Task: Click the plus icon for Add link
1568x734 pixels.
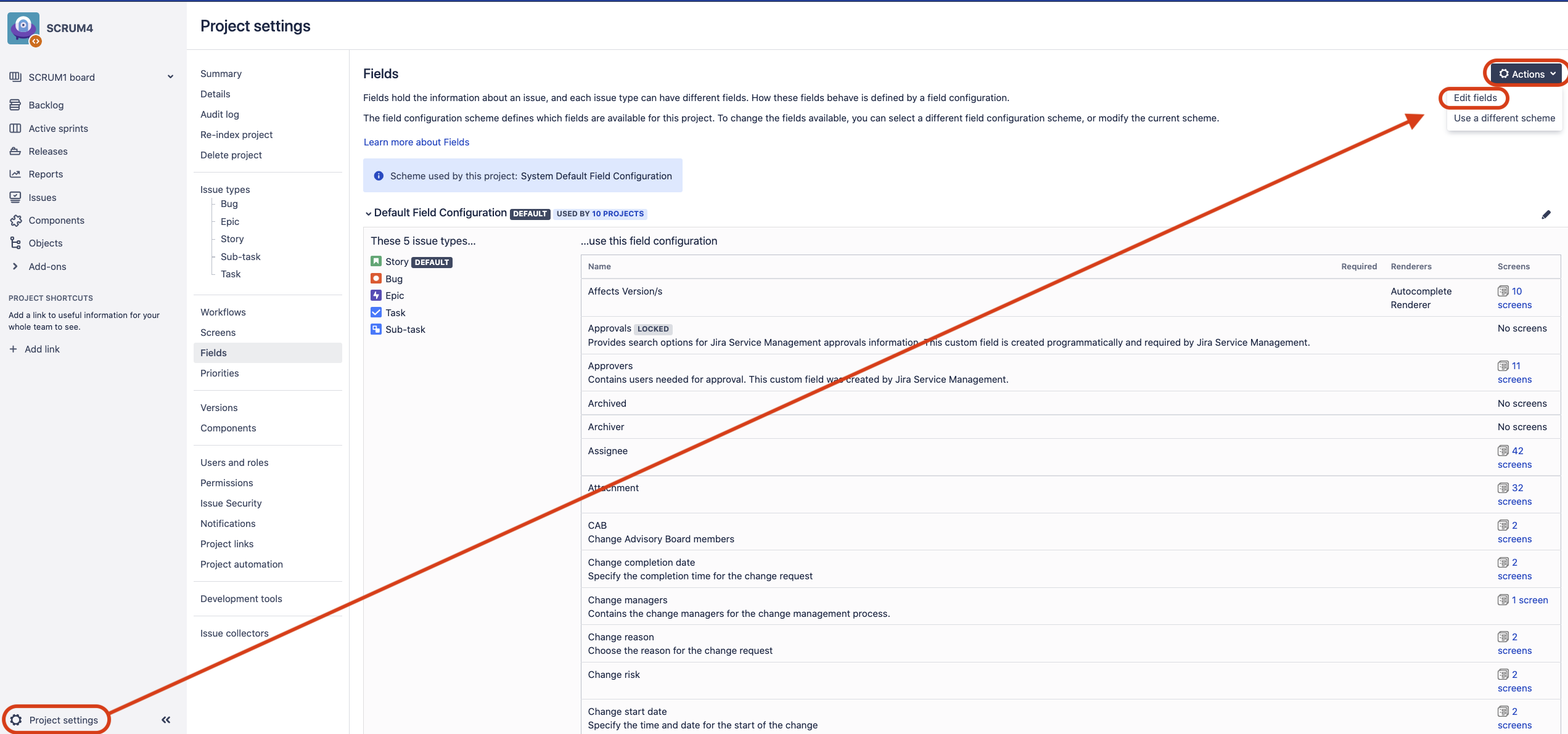Action: (13, 349)
